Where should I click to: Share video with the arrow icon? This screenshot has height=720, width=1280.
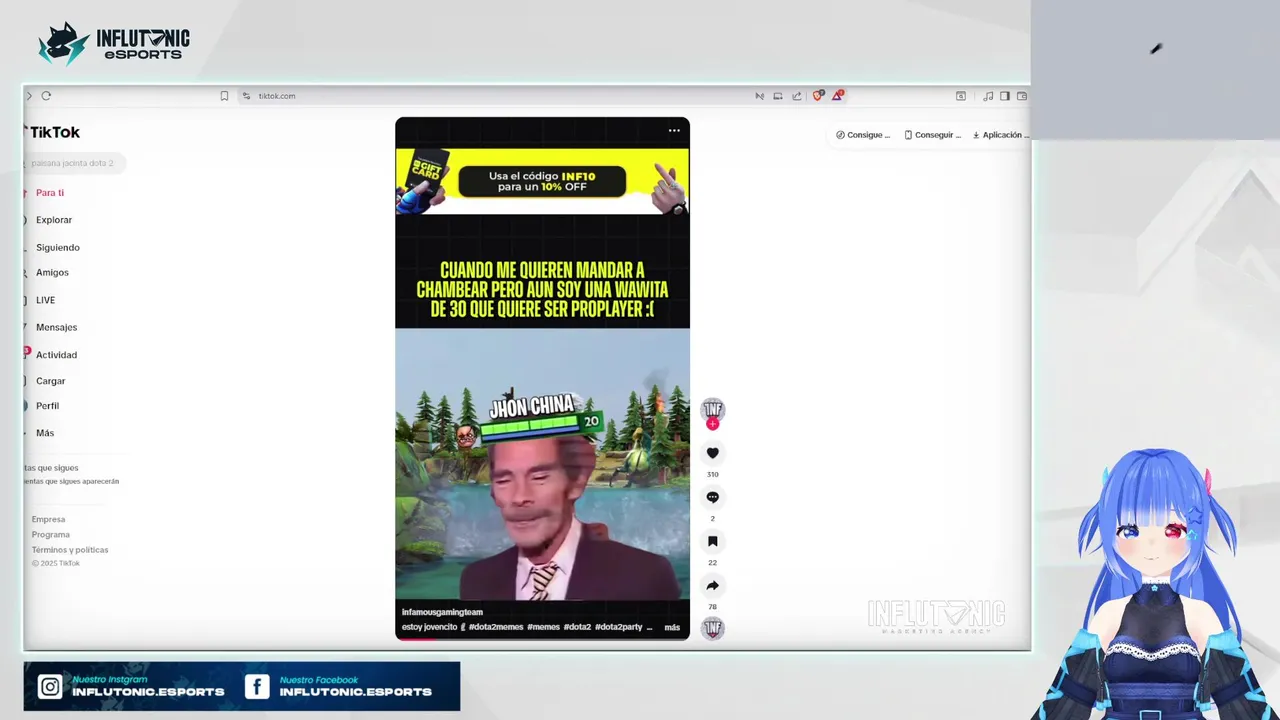coord(712,586)
